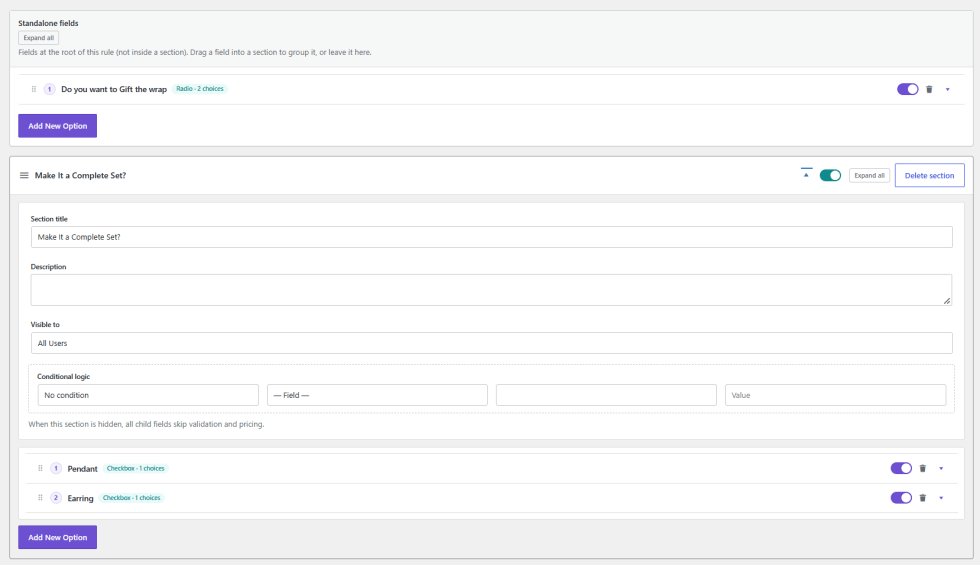Switch off the Earring field toggle
The height and width of the screenshot is (565, 980).
pos(901,498)
